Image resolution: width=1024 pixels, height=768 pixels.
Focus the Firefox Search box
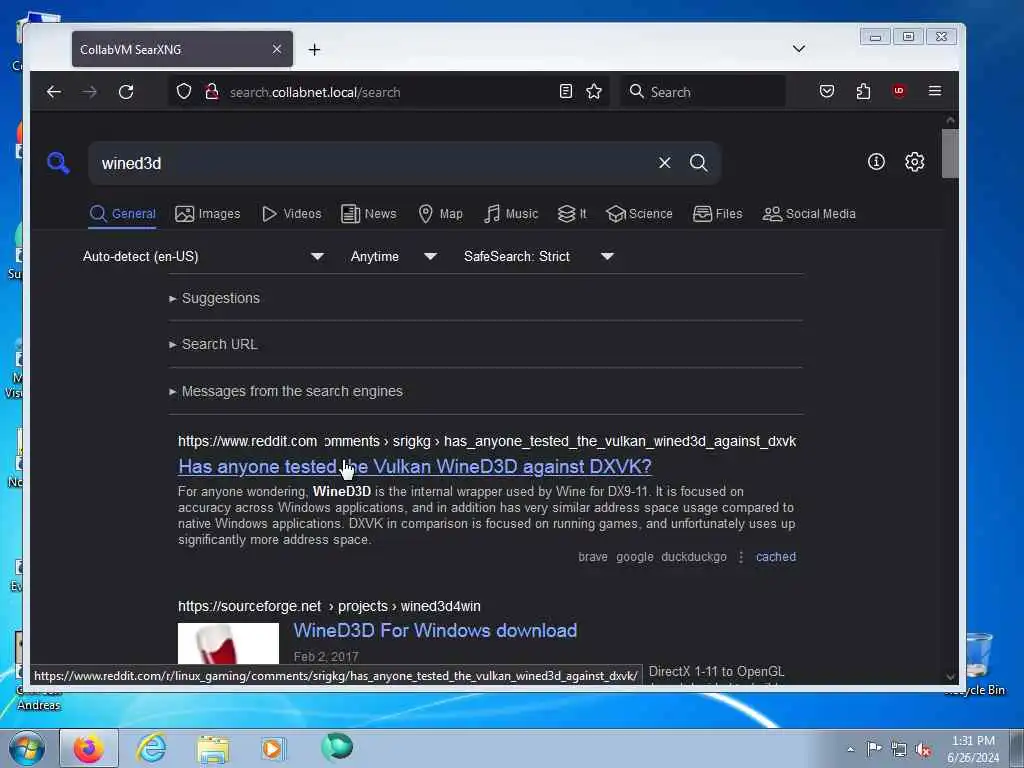(x=703, y=92)
